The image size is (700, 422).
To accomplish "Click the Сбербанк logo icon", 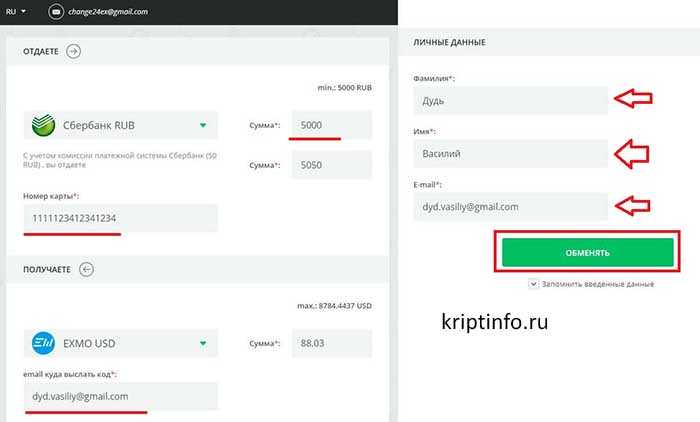I will pos(43,125).
